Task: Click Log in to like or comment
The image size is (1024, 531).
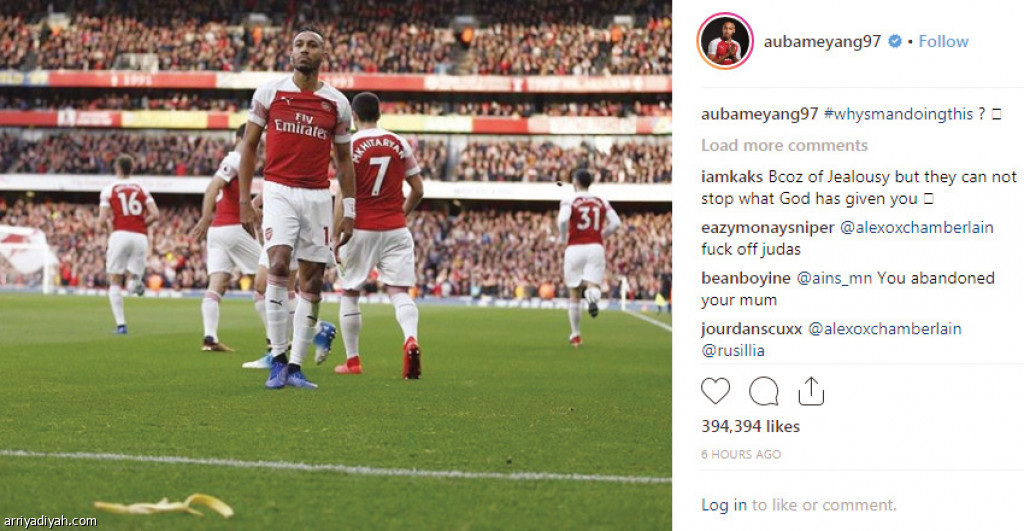Action: tap(724, 505)
